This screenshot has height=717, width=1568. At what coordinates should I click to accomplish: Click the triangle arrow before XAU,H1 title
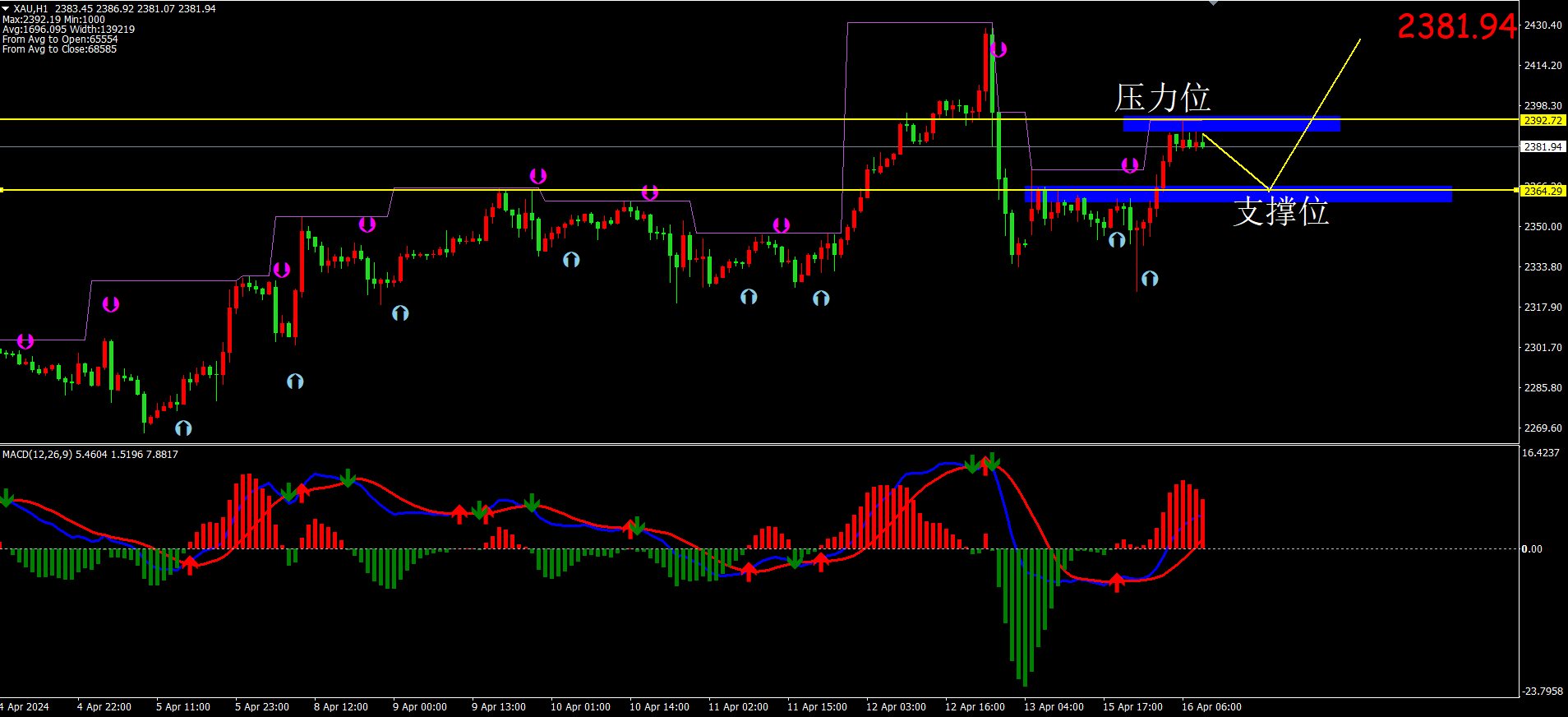pos(6,8)
